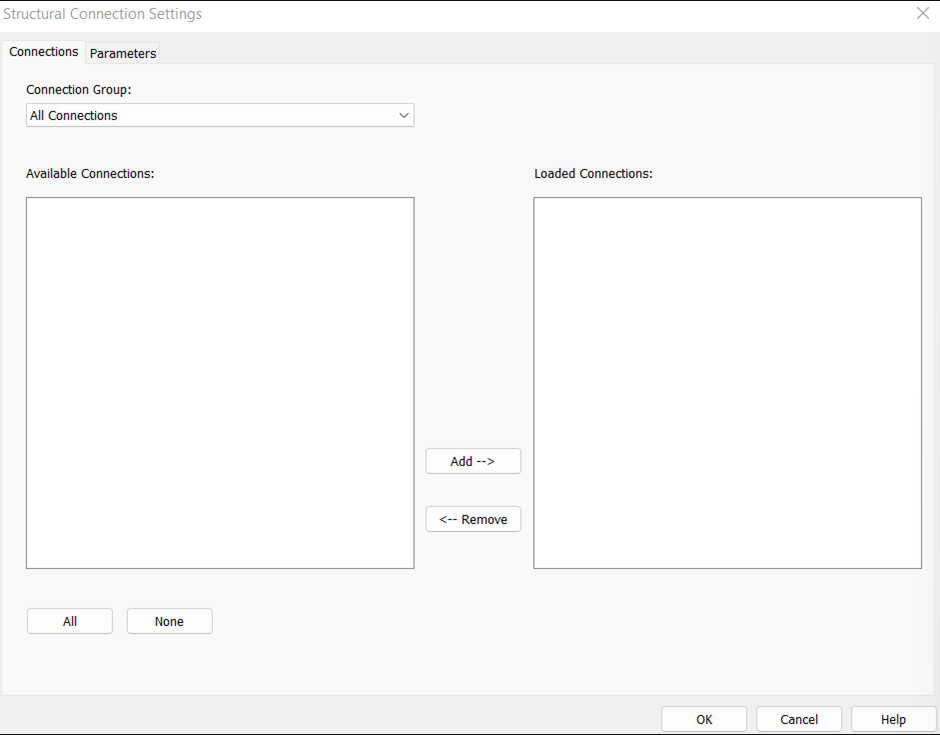Click the Add --> button

click(x=472, y=461)
